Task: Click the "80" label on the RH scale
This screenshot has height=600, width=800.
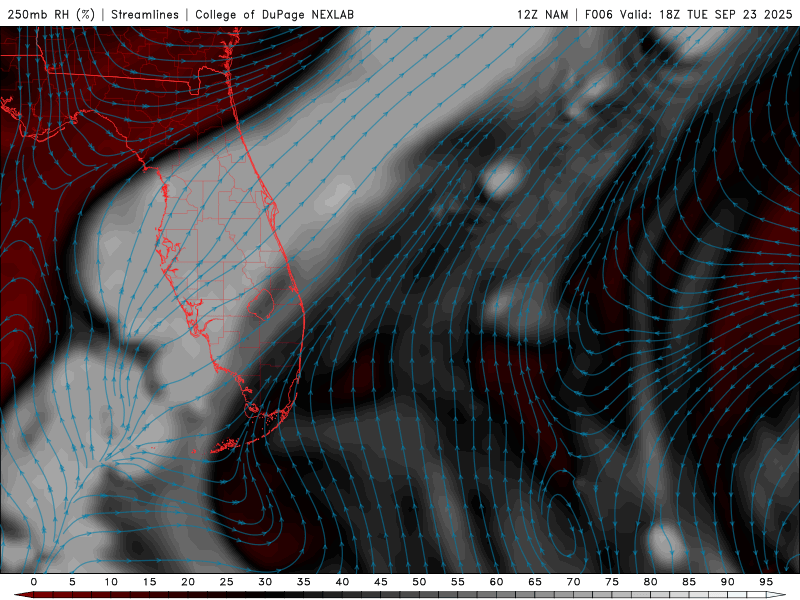Action: pyautogui.click(x=650, y=582)
